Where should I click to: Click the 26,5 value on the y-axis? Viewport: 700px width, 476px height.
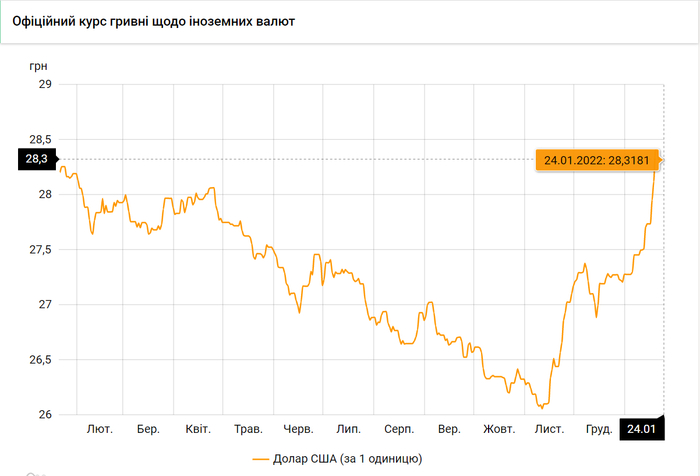(x=39, y=359)
